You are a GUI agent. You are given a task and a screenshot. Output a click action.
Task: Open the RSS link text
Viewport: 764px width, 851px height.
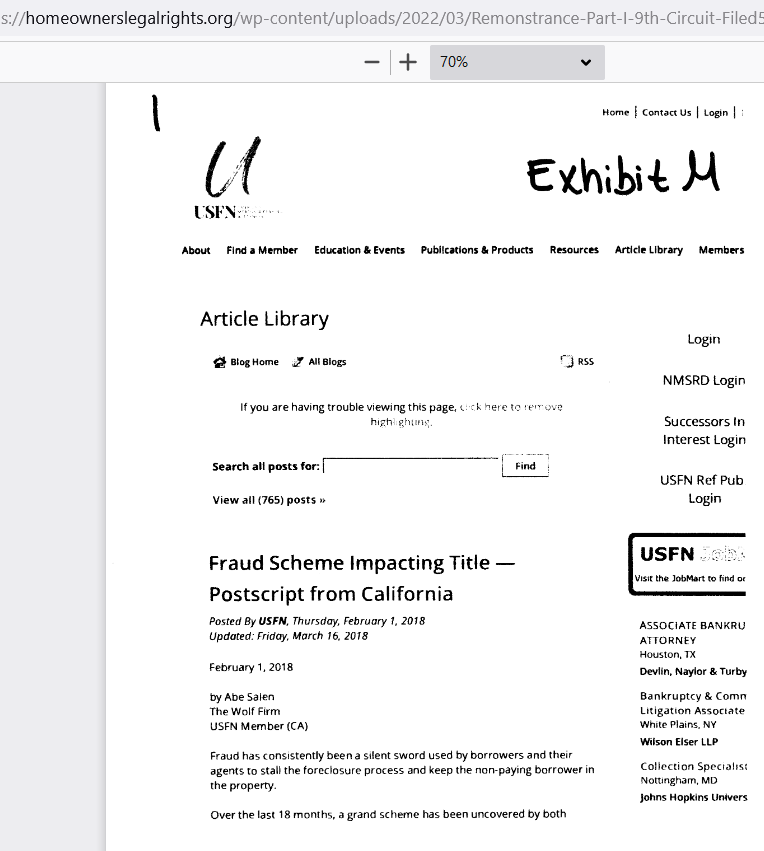(585, 361)
